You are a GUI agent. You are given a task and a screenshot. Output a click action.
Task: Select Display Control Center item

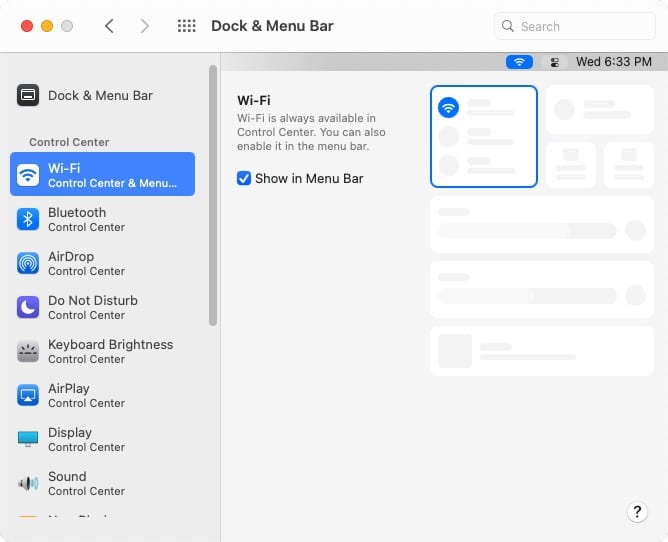click(102, 439)
